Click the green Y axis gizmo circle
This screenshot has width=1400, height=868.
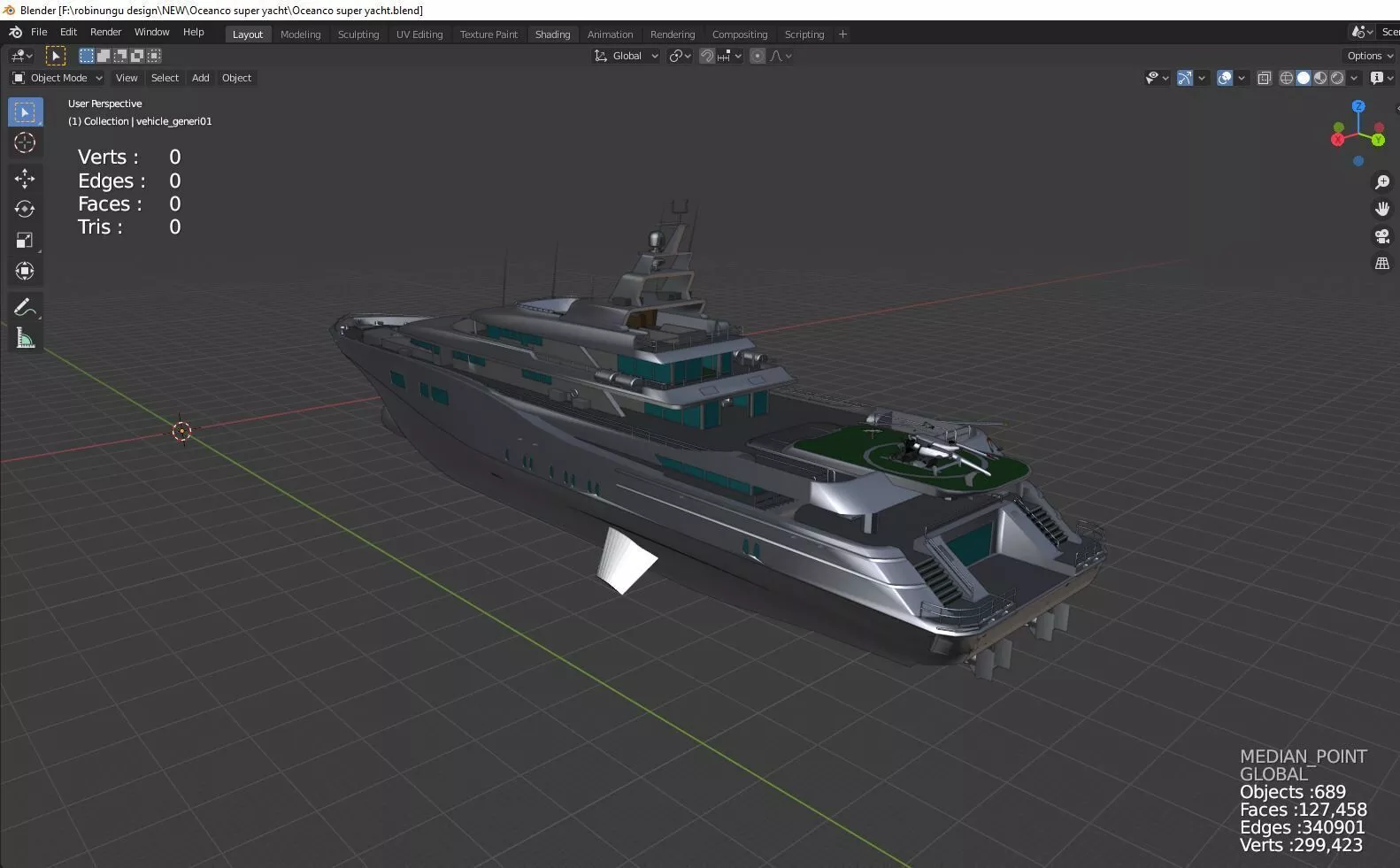[x=1378, y=140]
